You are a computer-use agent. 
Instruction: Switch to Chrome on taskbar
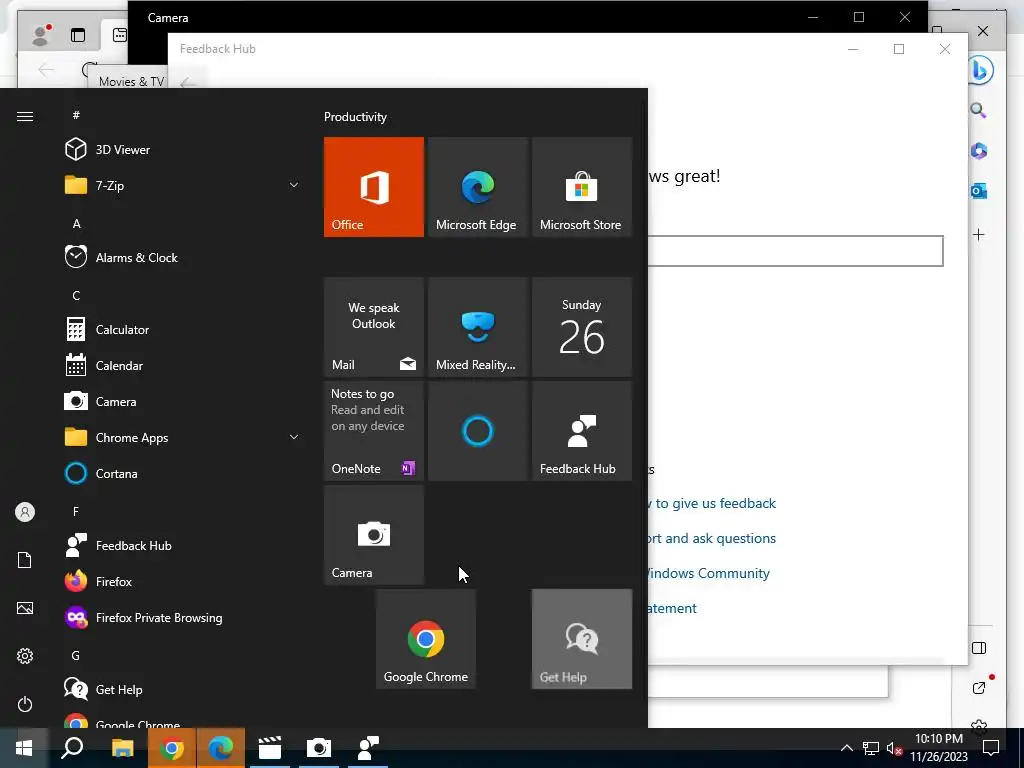(171, 748)
